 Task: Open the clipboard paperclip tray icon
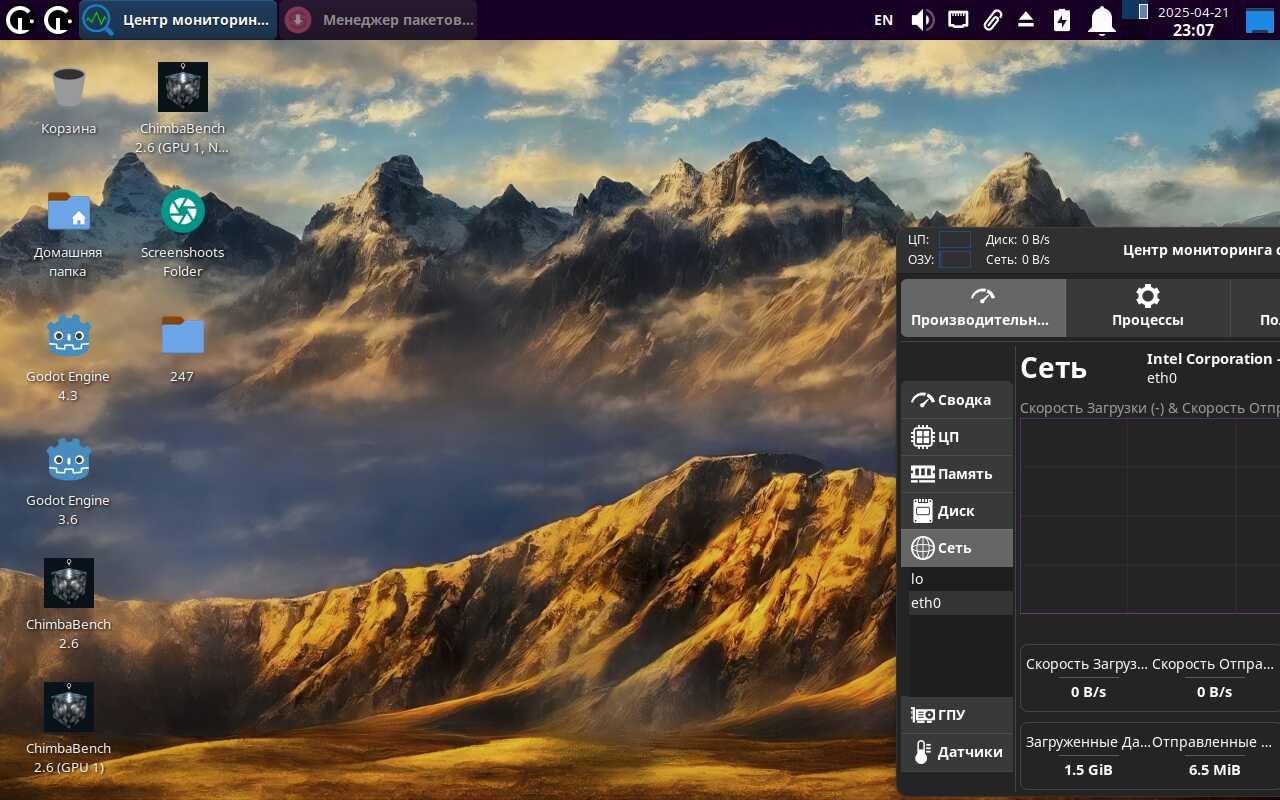click(992, 19)
